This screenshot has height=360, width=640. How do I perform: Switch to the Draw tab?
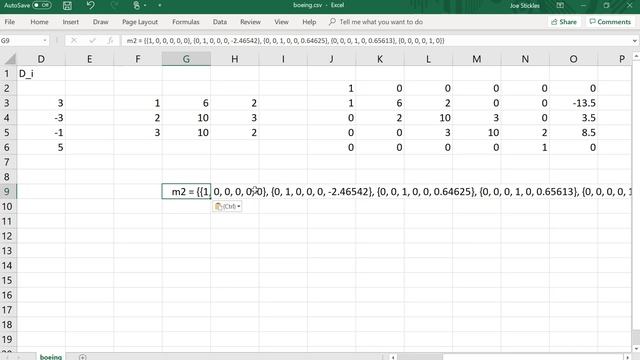pos(100,22)
